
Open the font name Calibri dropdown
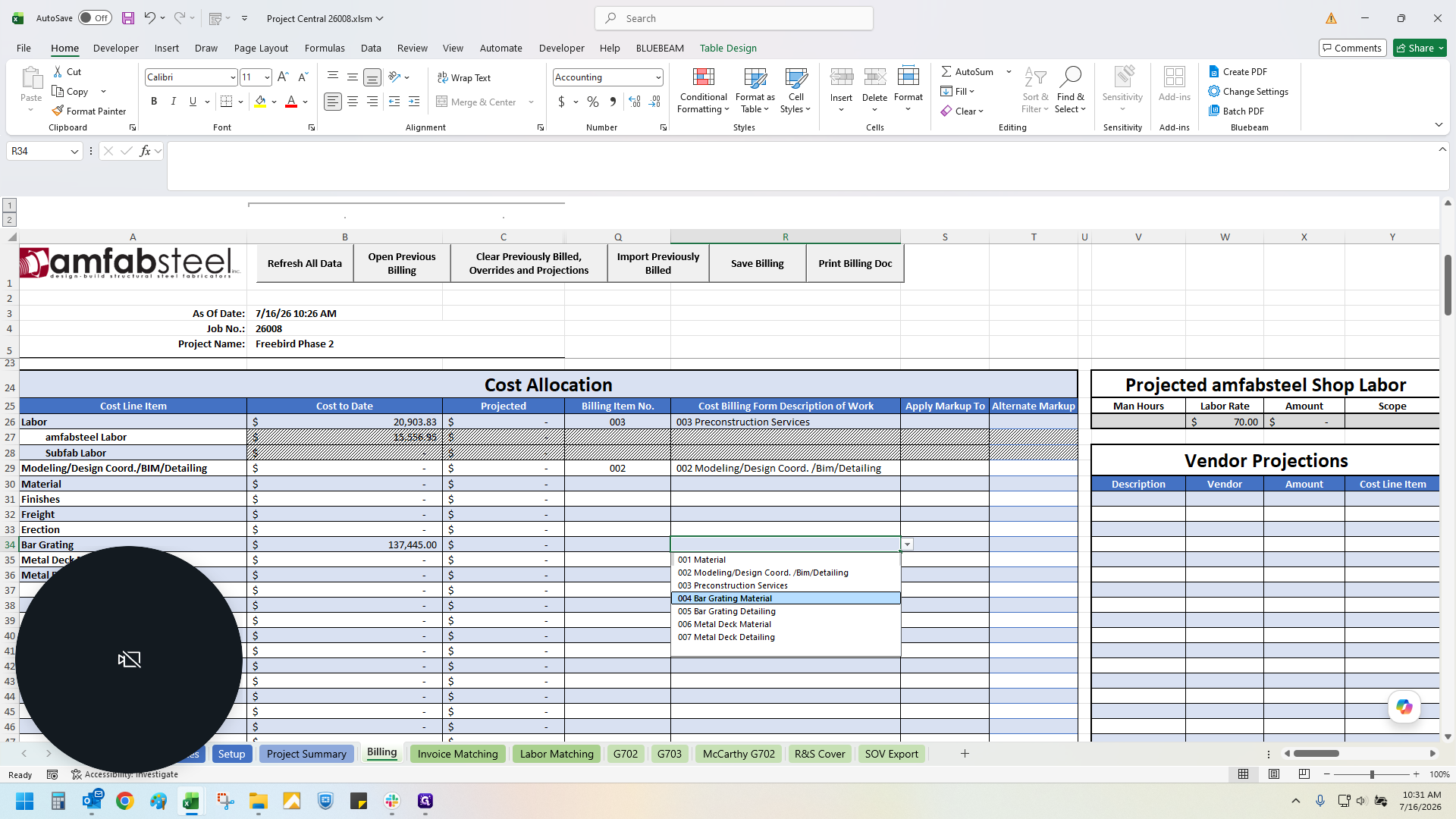pos(233,77)
